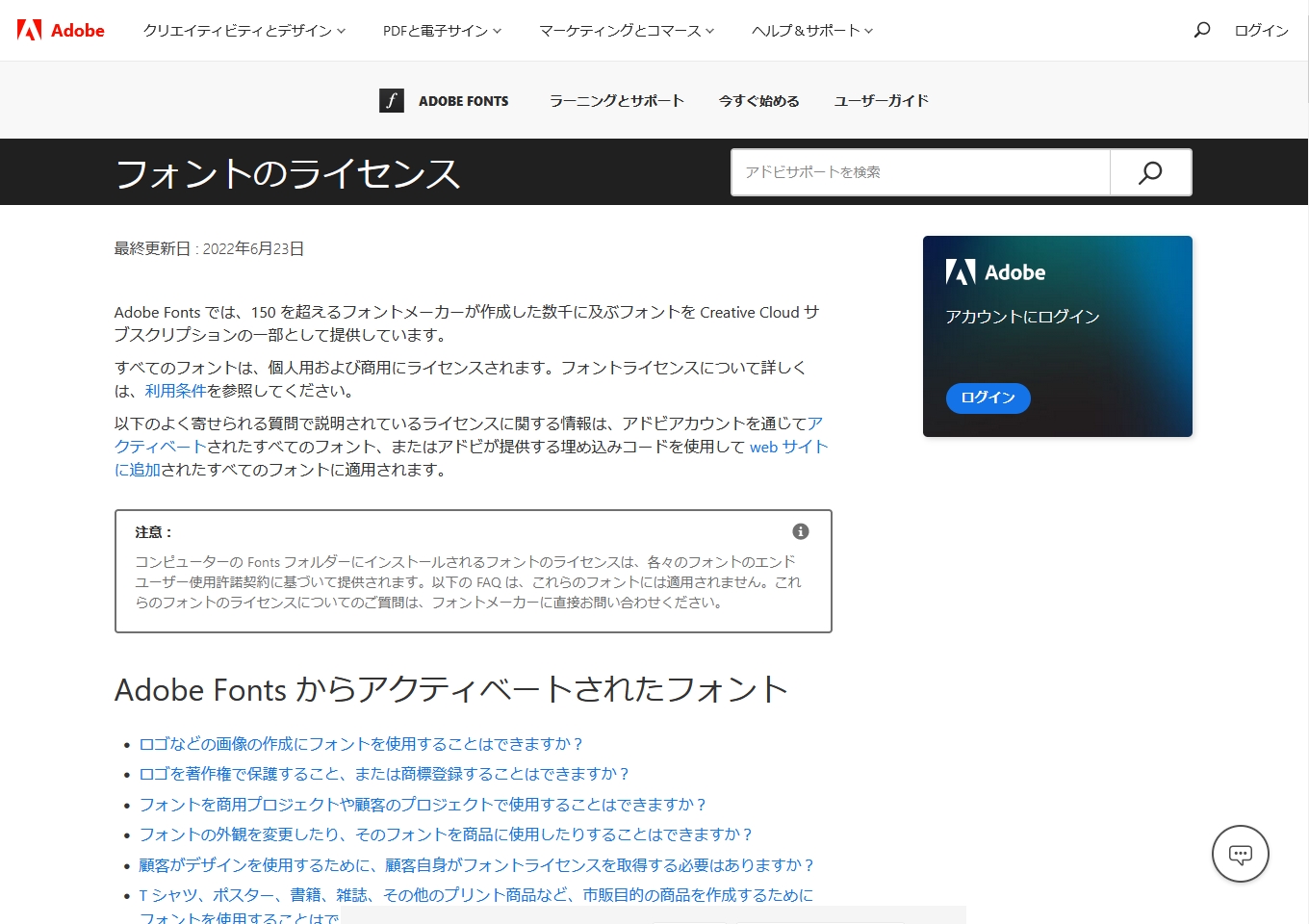Open the ADOBE FONTS nav item
1309x924 pixels.
pos(464,101)
